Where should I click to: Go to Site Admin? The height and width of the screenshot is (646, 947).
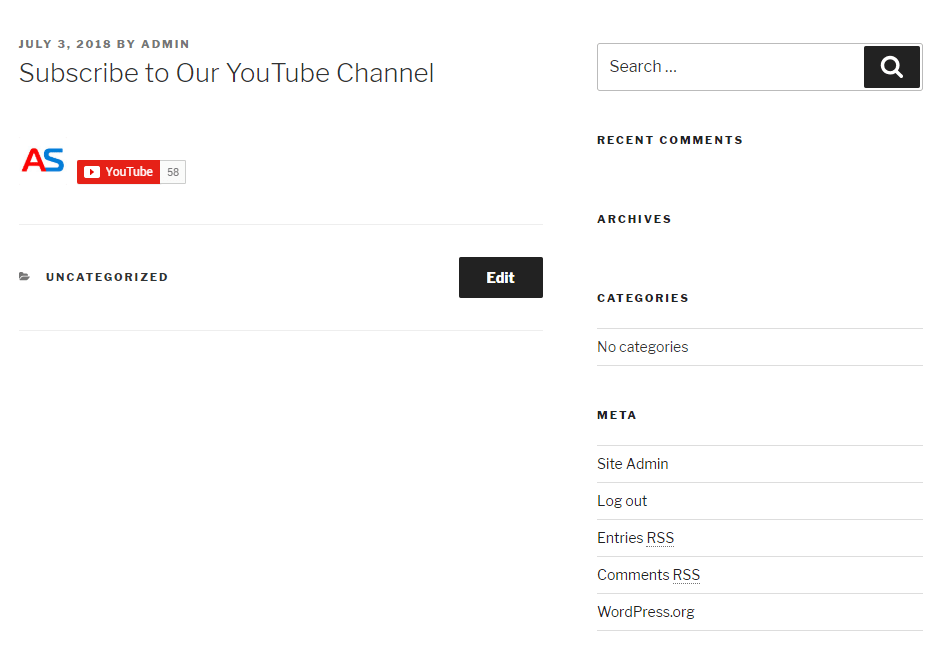pyautogui.click(x=632, y=464)
